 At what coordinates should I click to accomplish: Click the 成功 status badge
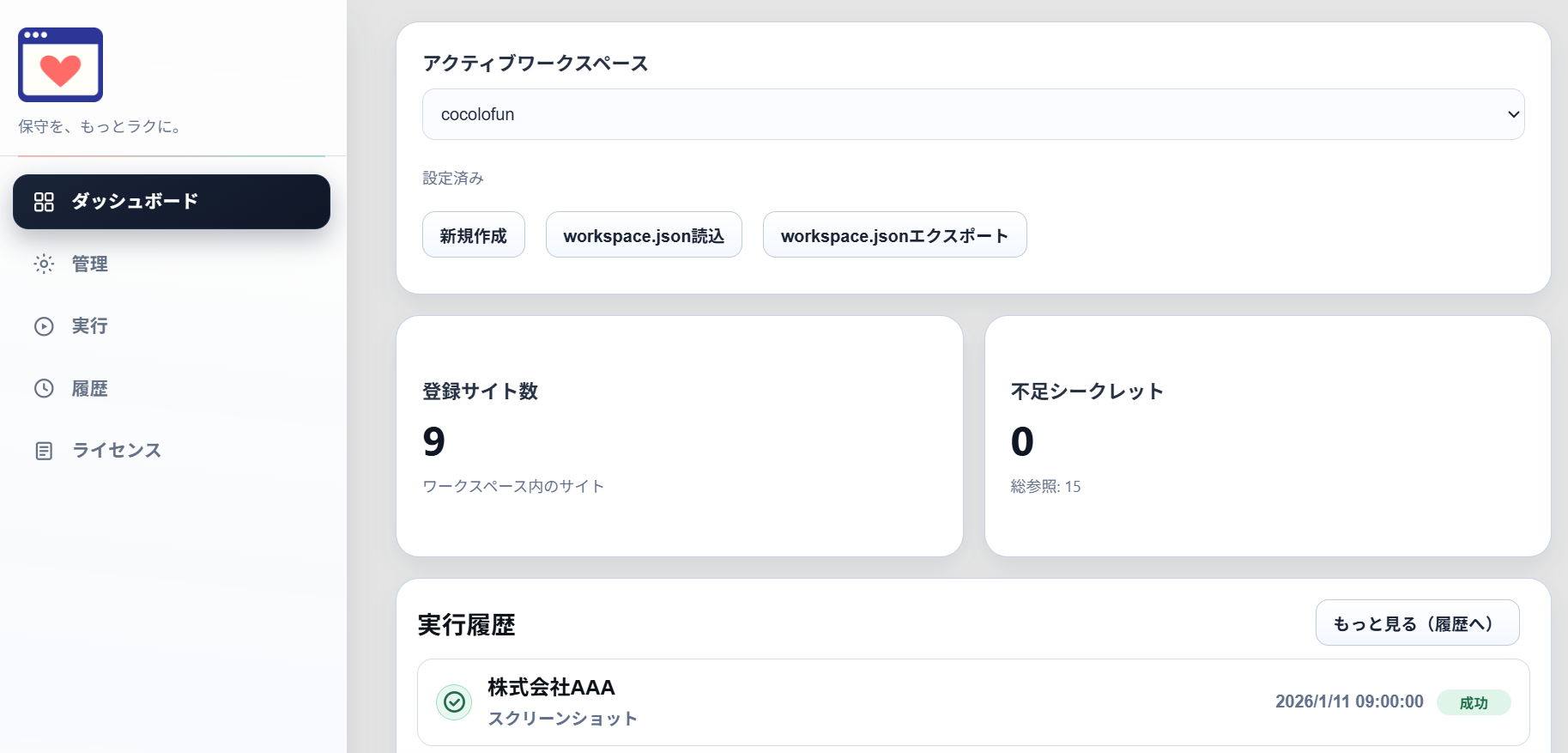(x=1474, y=702)
